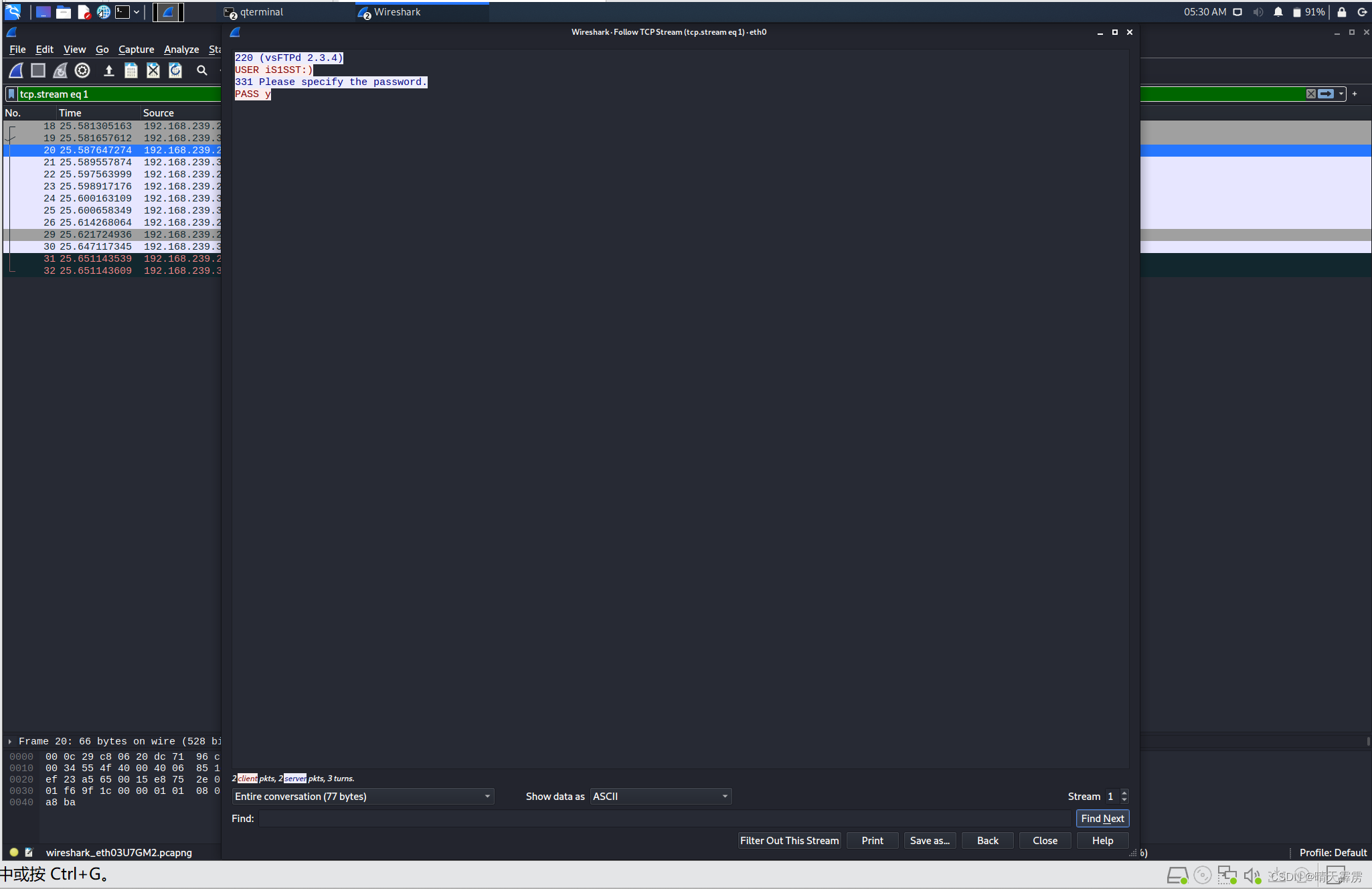Click the volume speaker panel icon
Screen dimensions: 1372x889
tap(1258, 12)
